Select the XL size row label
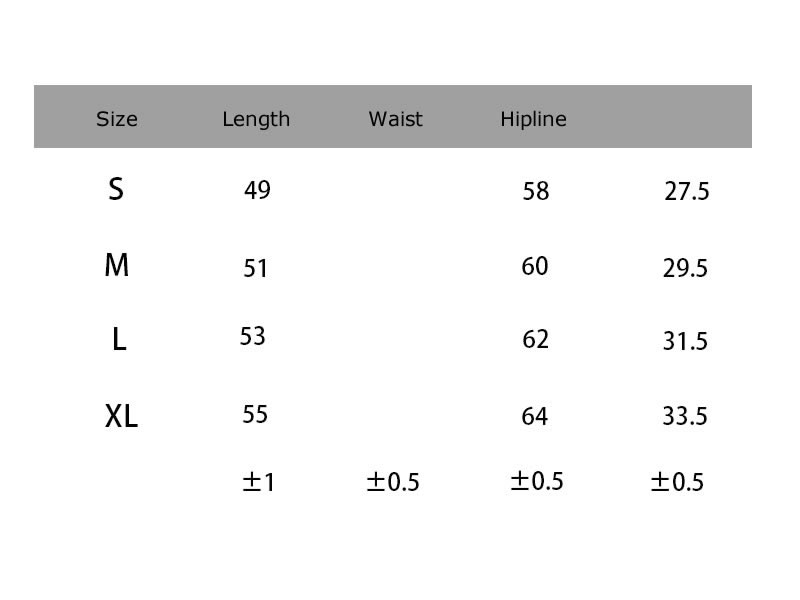 point(121,415)
